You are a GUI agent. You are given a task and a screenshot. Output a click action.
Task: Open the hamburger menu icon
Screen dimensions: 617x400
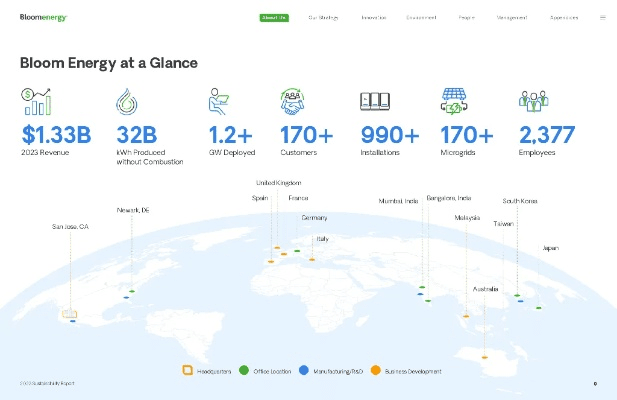tap(602, 17)
